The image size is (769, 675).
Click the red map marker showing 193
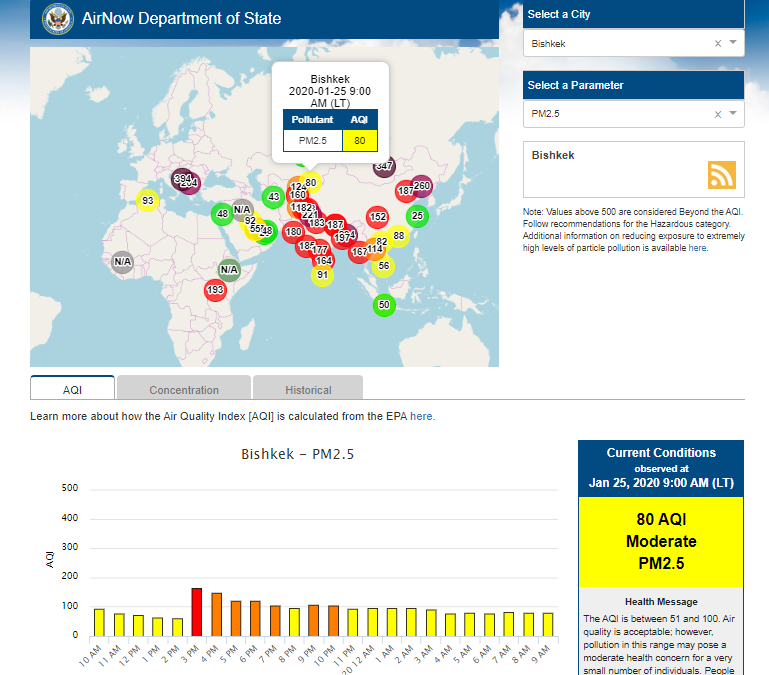pos(215,290)
